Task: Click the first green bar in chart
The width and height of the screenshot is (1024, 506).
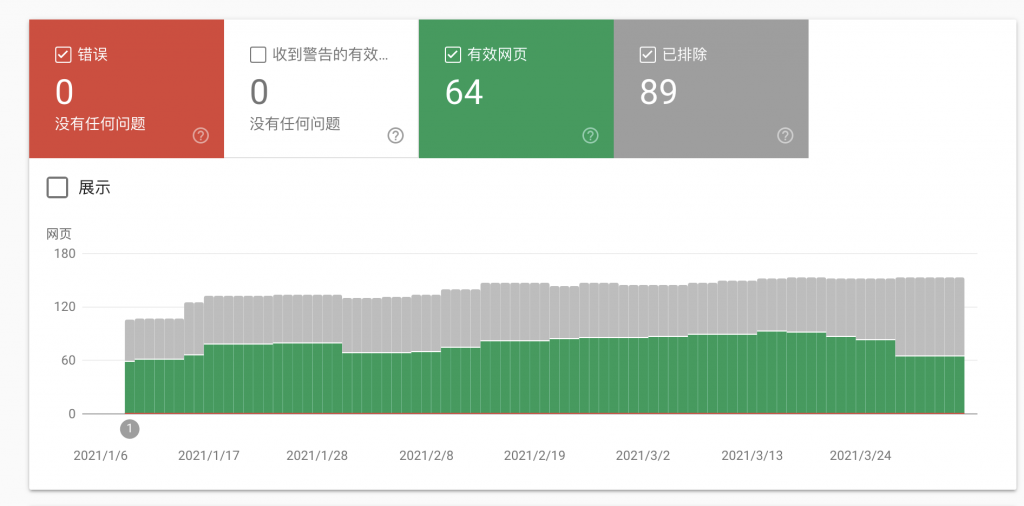Action: coord(130,388)
